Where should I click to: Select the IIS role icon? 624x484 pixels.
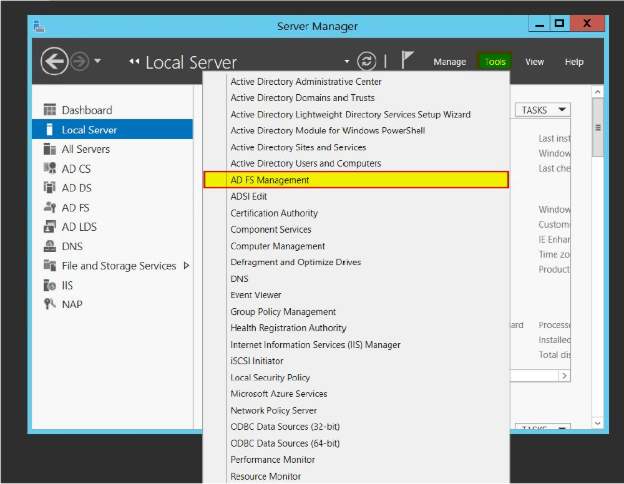click(x=50, y=285)
